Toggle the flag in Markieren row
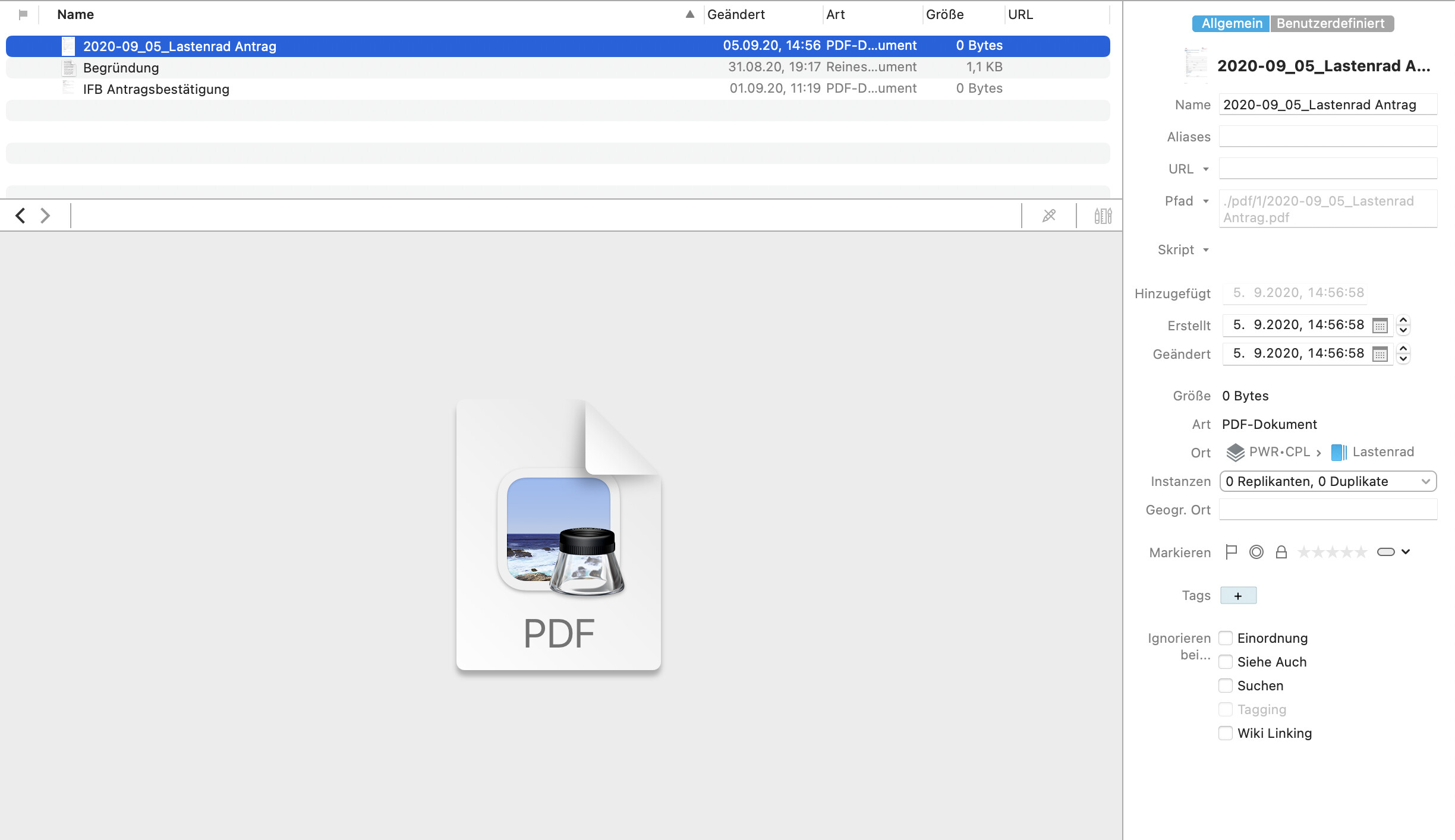Viewport: 1455px width, 840px height. click(1232, 552)
